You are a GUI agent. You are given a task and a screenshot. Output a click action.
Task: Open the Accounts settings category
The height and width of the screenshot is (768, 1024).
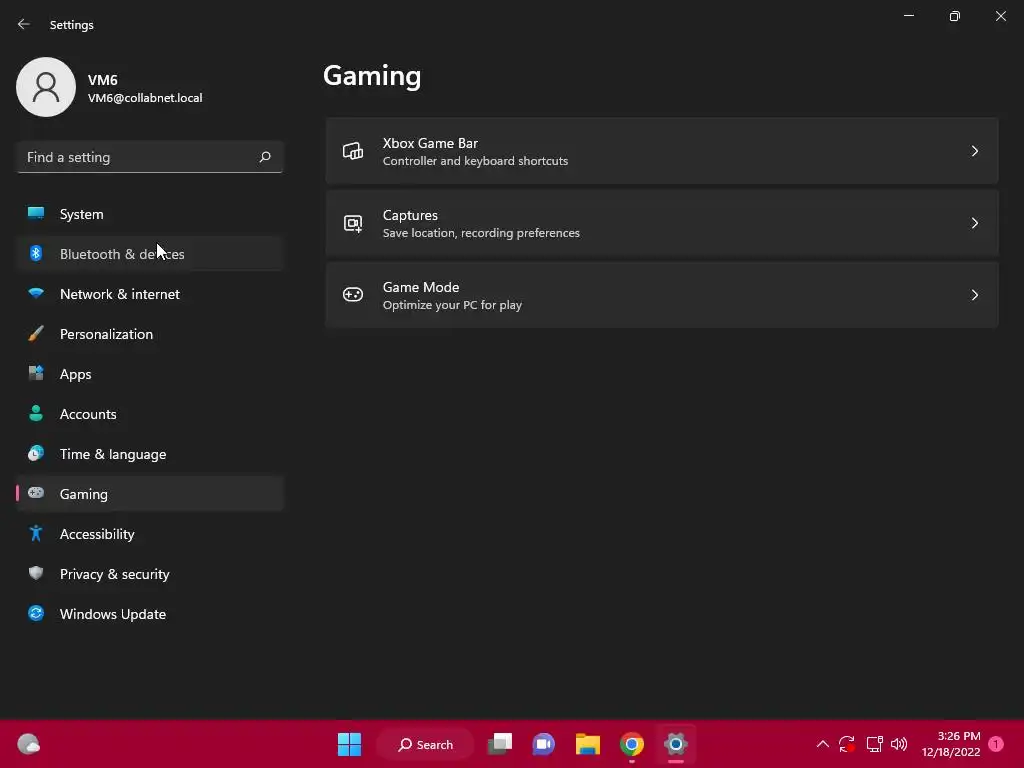(150, 413)
